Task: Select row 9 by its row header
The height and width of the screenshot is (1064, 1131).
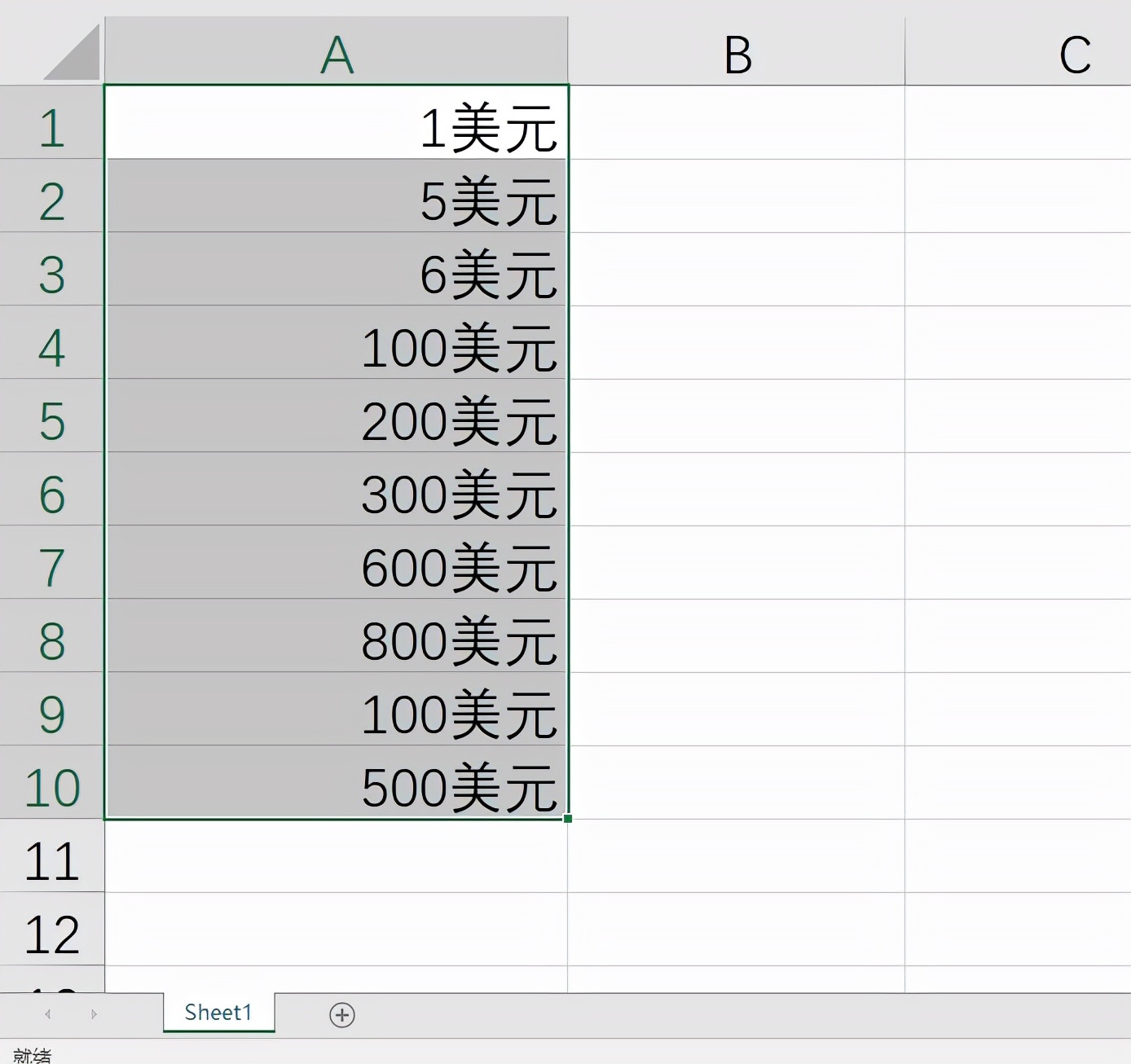Action: coord(52,710)
